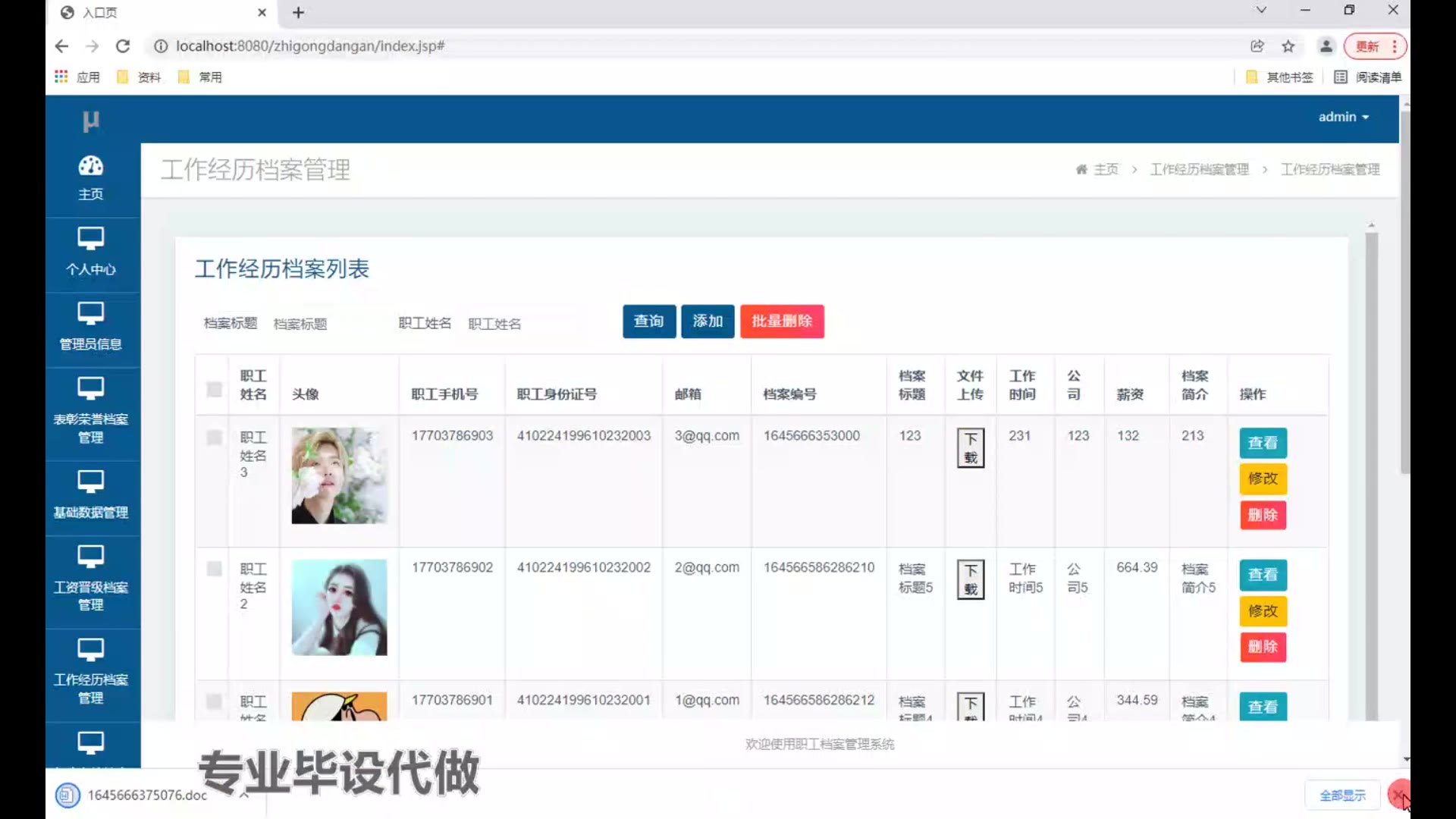Click the logo icon atop the sidebar

(91, 121)
